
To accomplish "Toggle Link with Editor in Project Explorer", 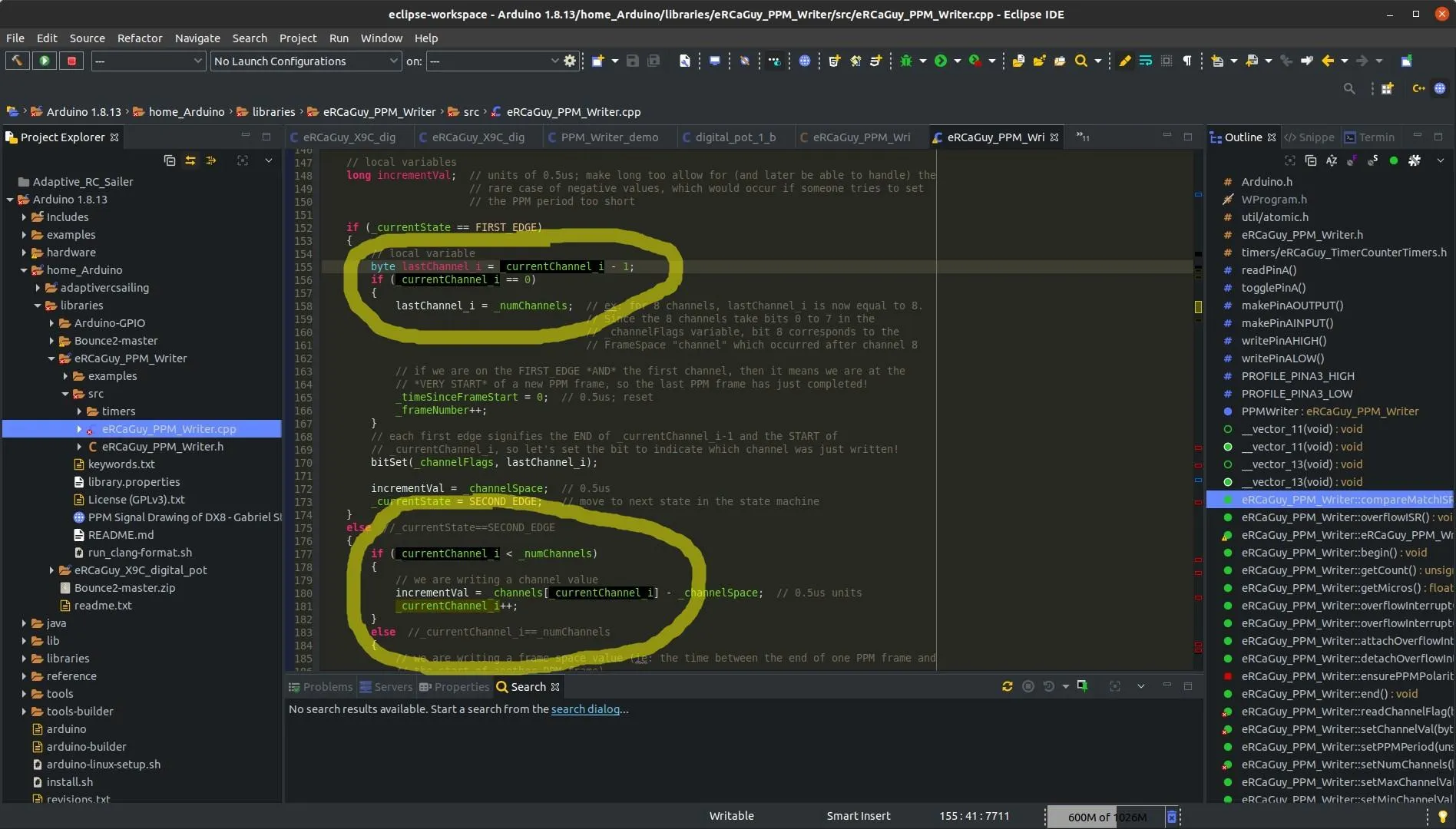I will (190, 160).
